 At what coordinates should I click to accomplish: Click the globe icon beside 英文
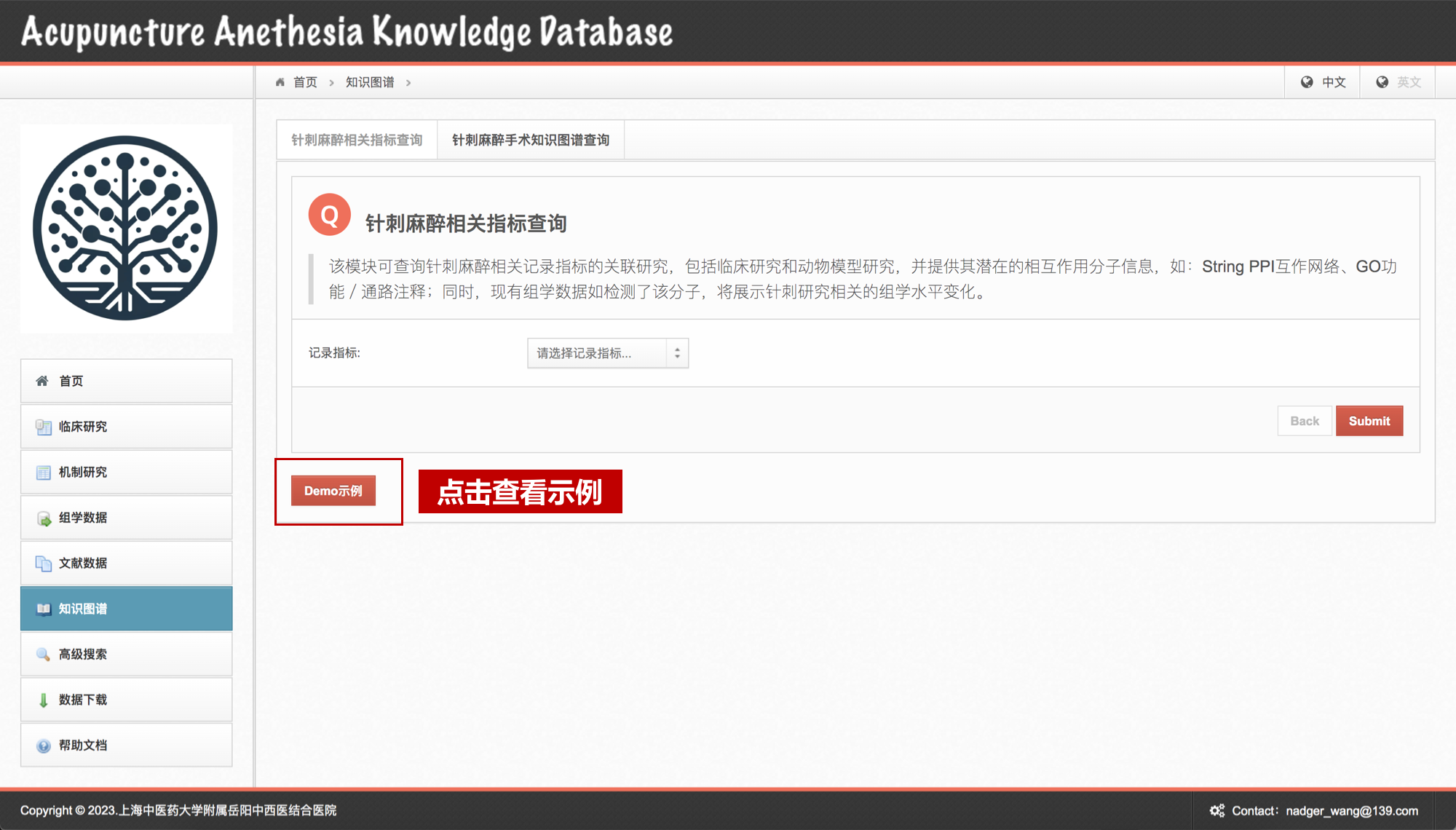pos(1382,82)
